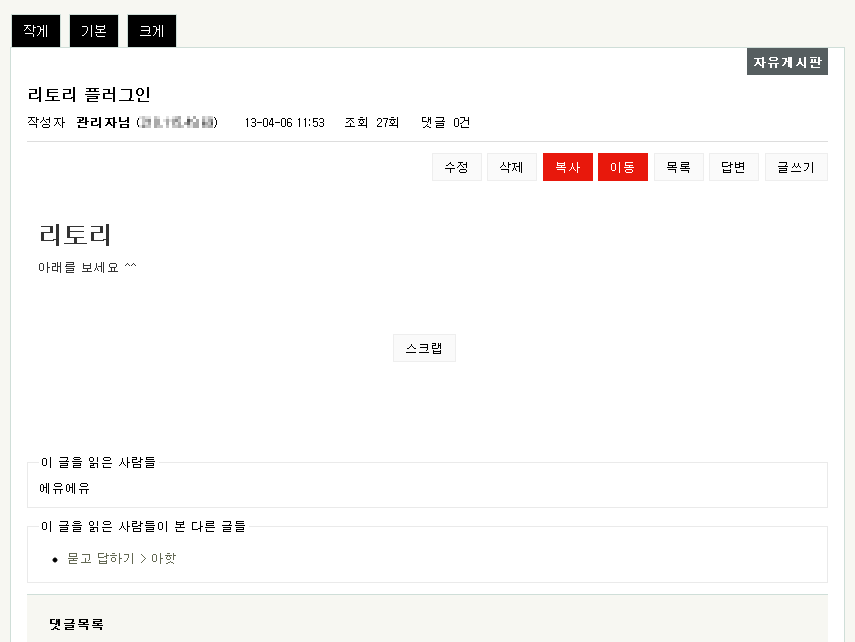The width and height of the screenshot is (855, 642).
Task: Click the post title 리토리 플러그인
Action: tap(89, 95)
